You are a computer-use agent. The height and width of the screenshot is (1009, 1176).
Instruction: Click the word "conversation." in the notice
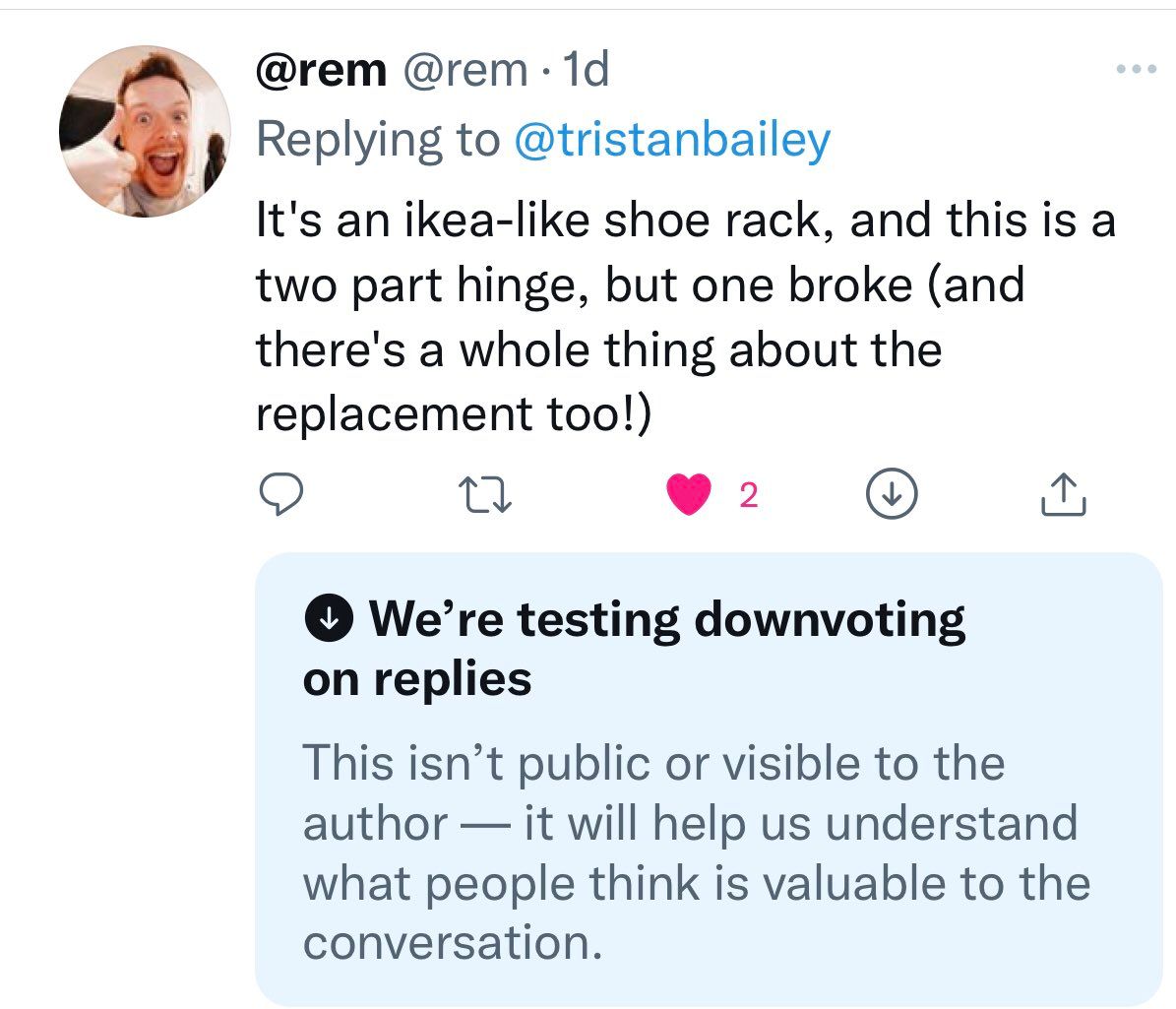pos(452,943)
